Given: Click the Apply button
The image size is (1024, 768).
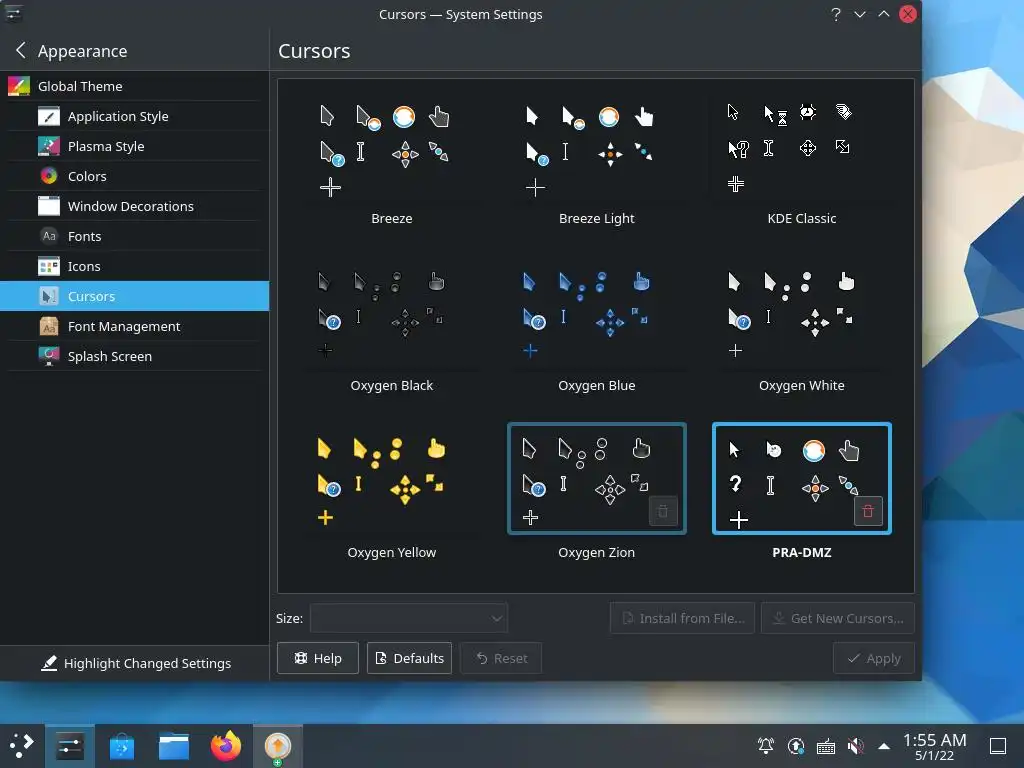Looking at the screenshot, I should pos(874,658).
